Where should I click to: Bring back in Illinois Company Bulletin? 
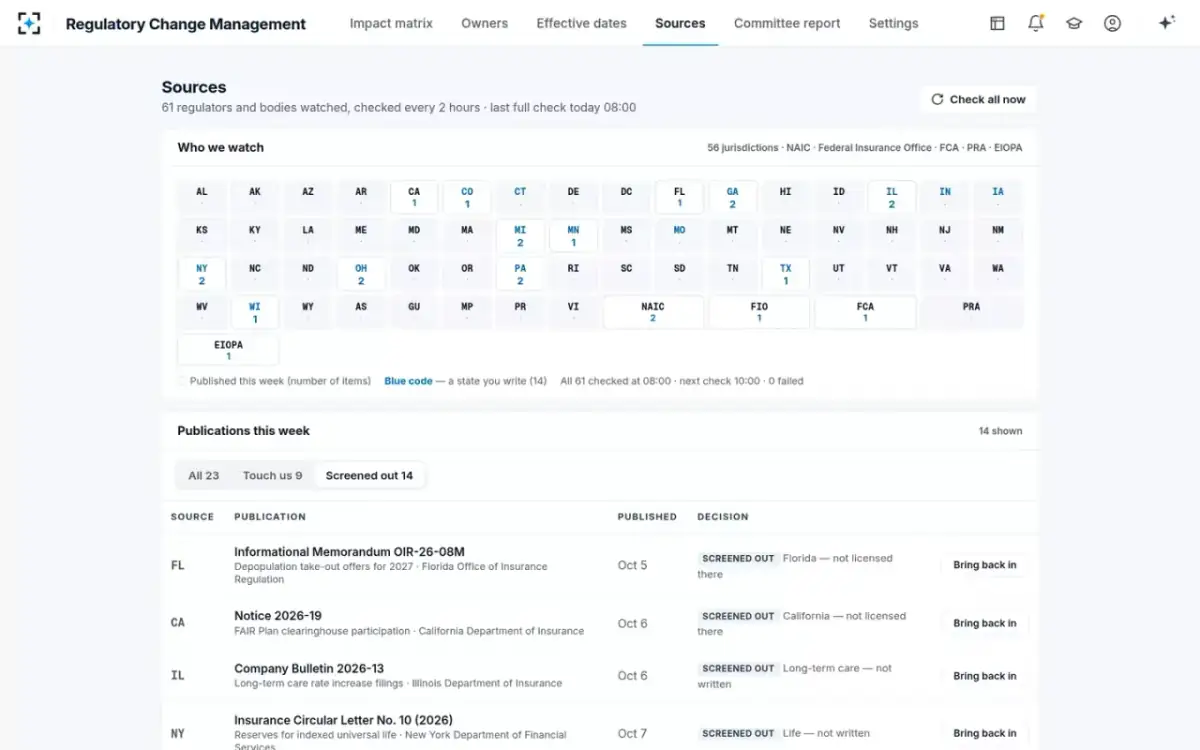pyautogui.click(x=984, y=676)
